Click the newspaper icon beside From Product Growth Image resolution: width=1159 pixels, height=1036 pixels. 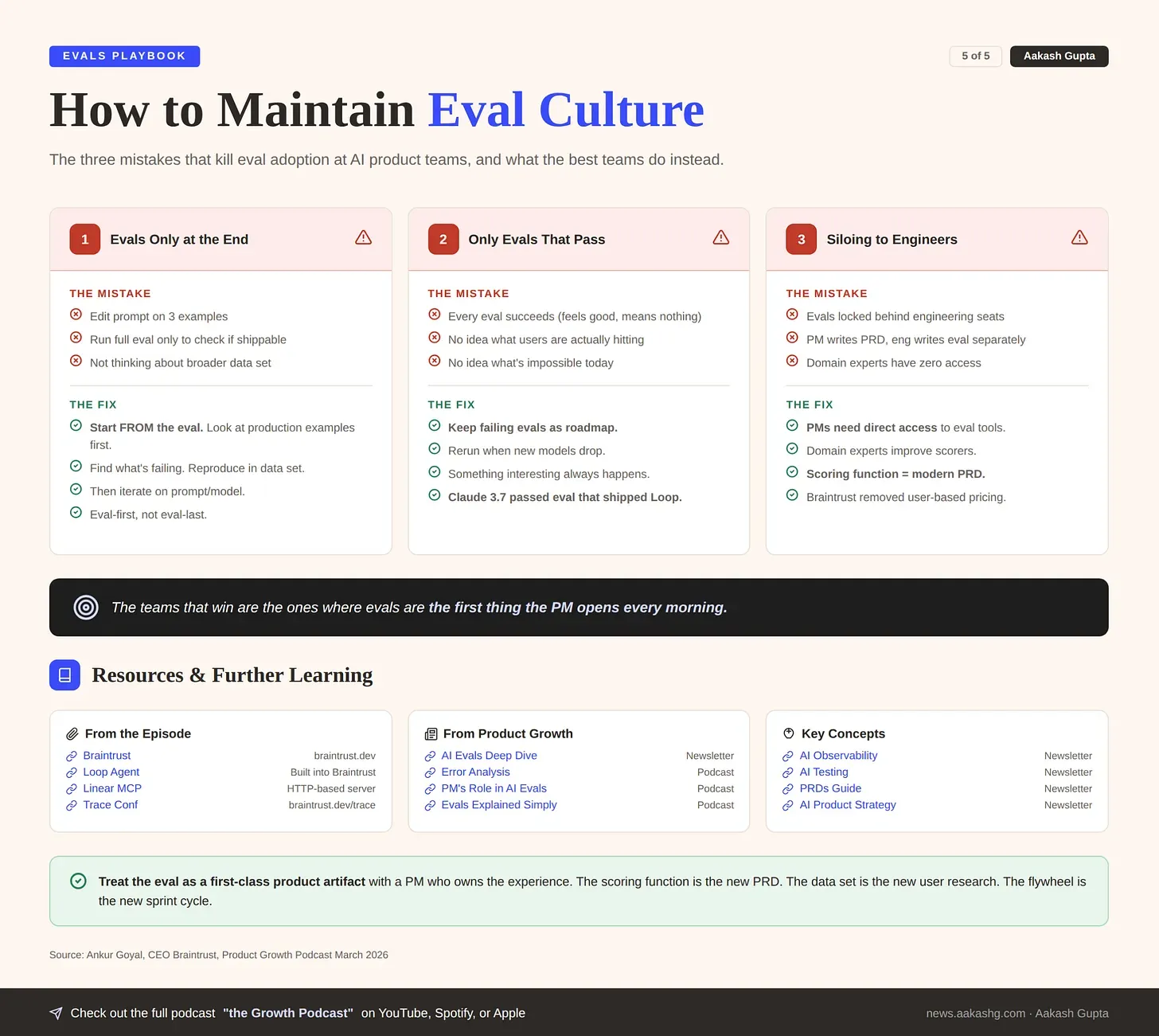[x=431, y=734]
